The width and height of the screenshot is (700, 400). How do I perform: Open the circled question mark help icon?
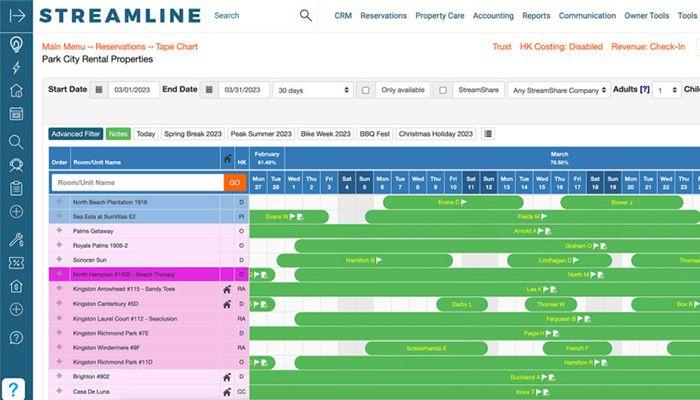16,338
